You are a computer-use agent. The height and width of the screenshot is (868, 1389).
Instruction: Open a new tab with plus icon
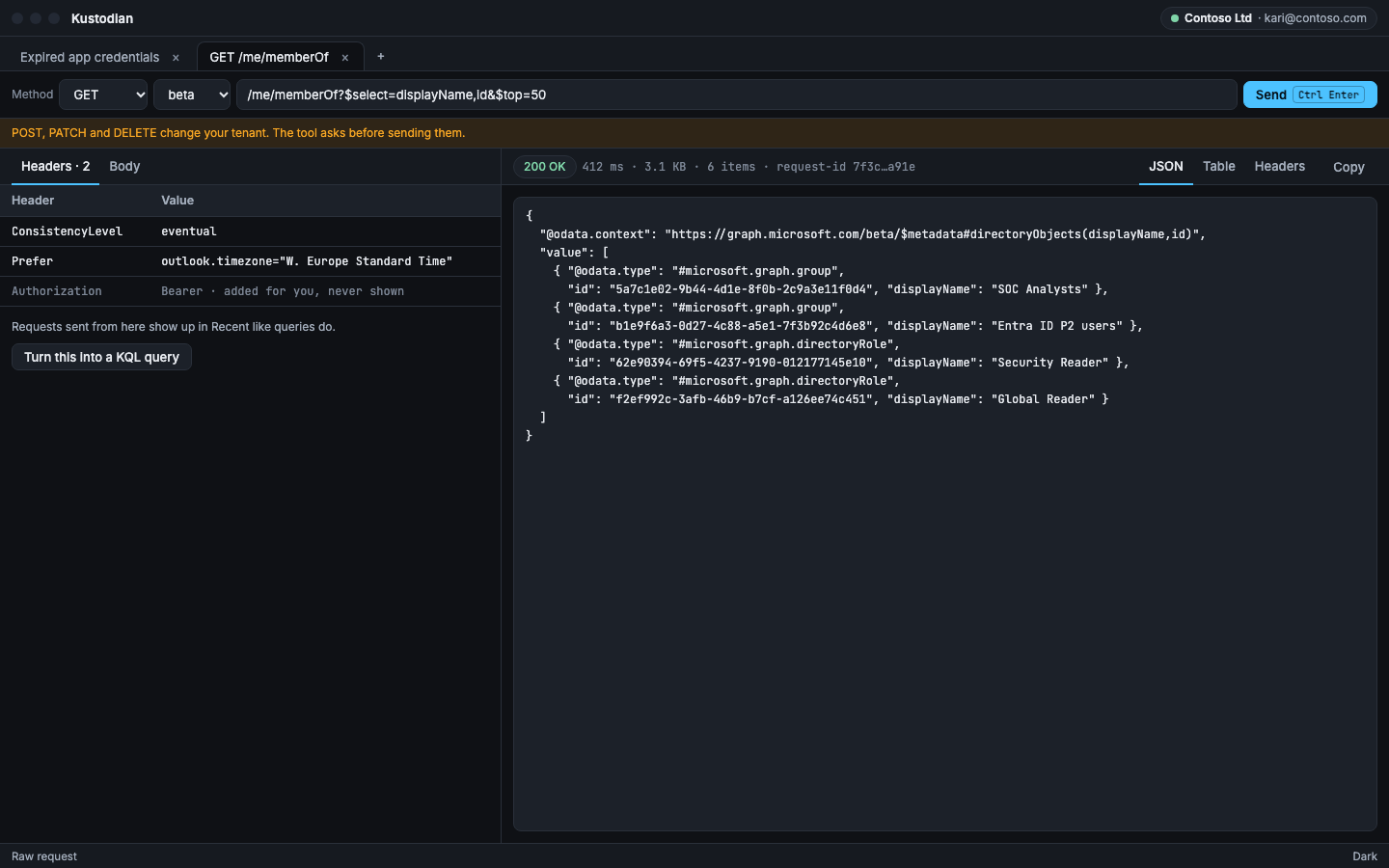pyautogui.click(x=381, y=56)
